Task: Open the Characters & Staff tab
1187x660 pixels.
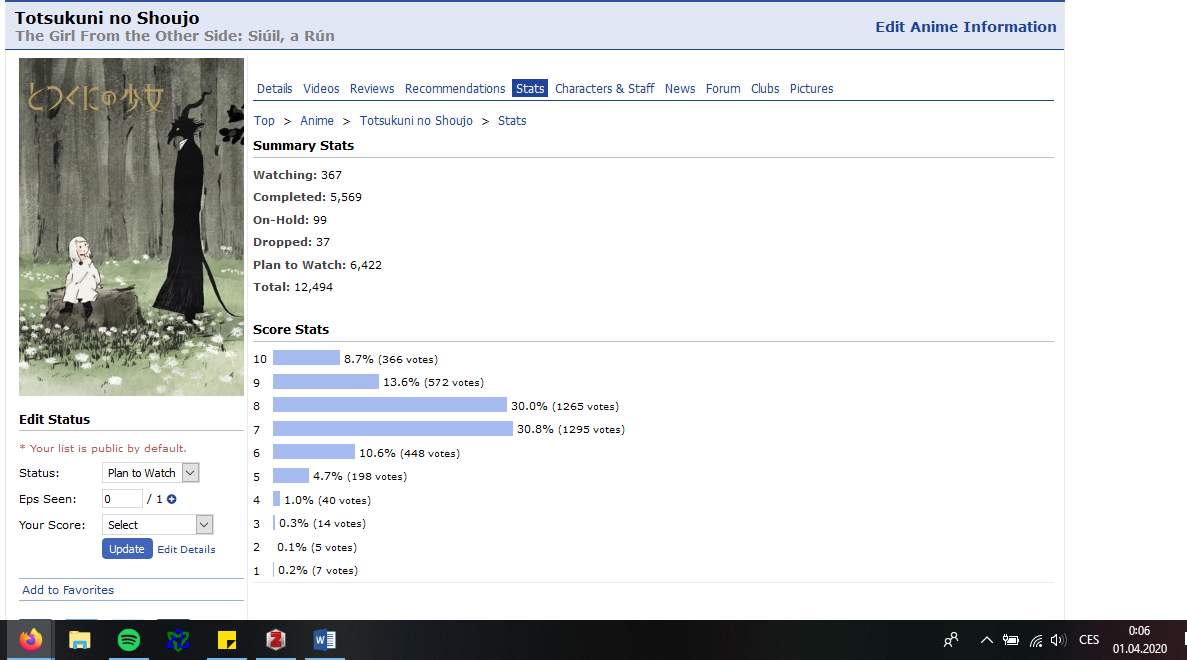Action: (604, 89)
